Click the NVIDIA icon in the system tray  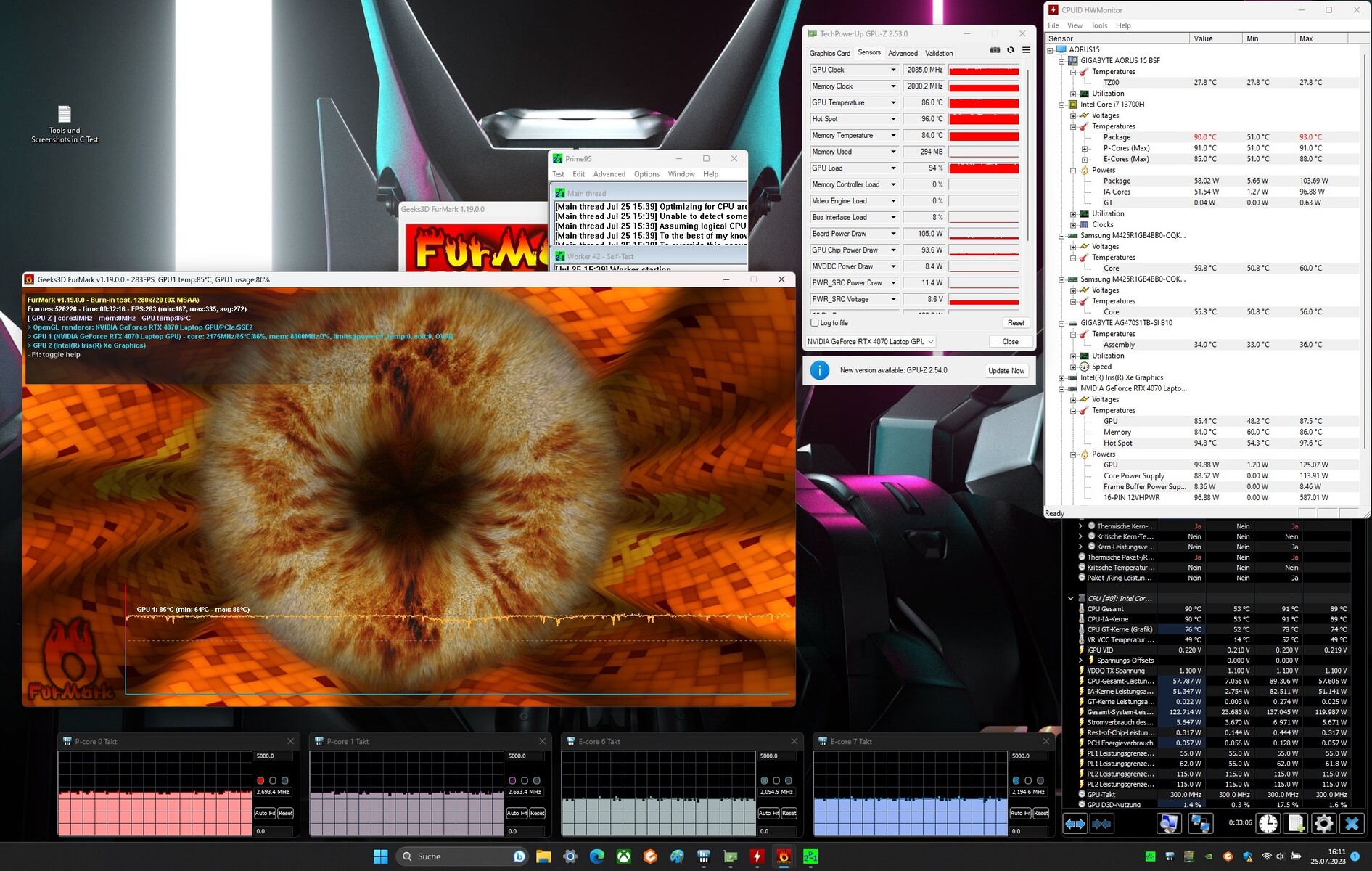(x=1208, y=856)
